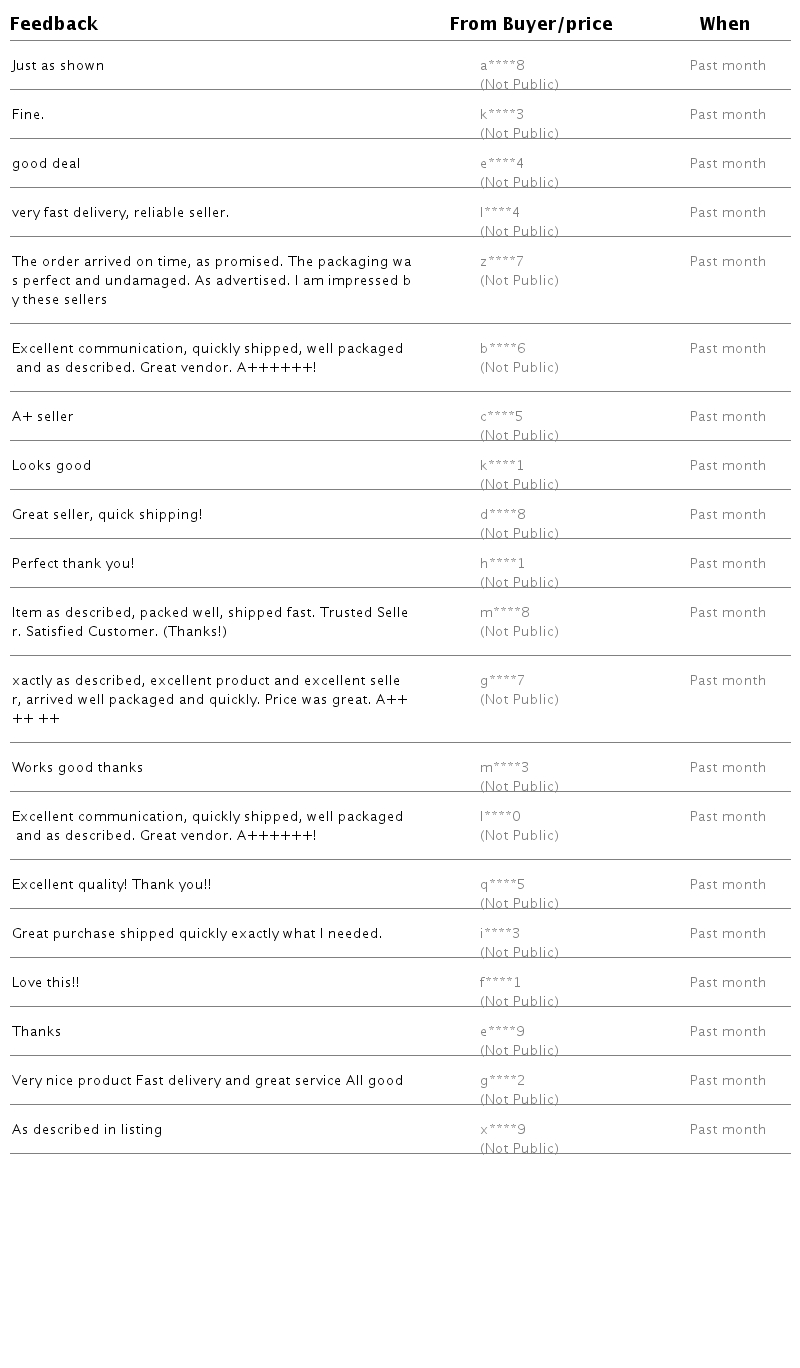
Task: Open buyer x****9 profile
Action: (x=503, y=1130)
